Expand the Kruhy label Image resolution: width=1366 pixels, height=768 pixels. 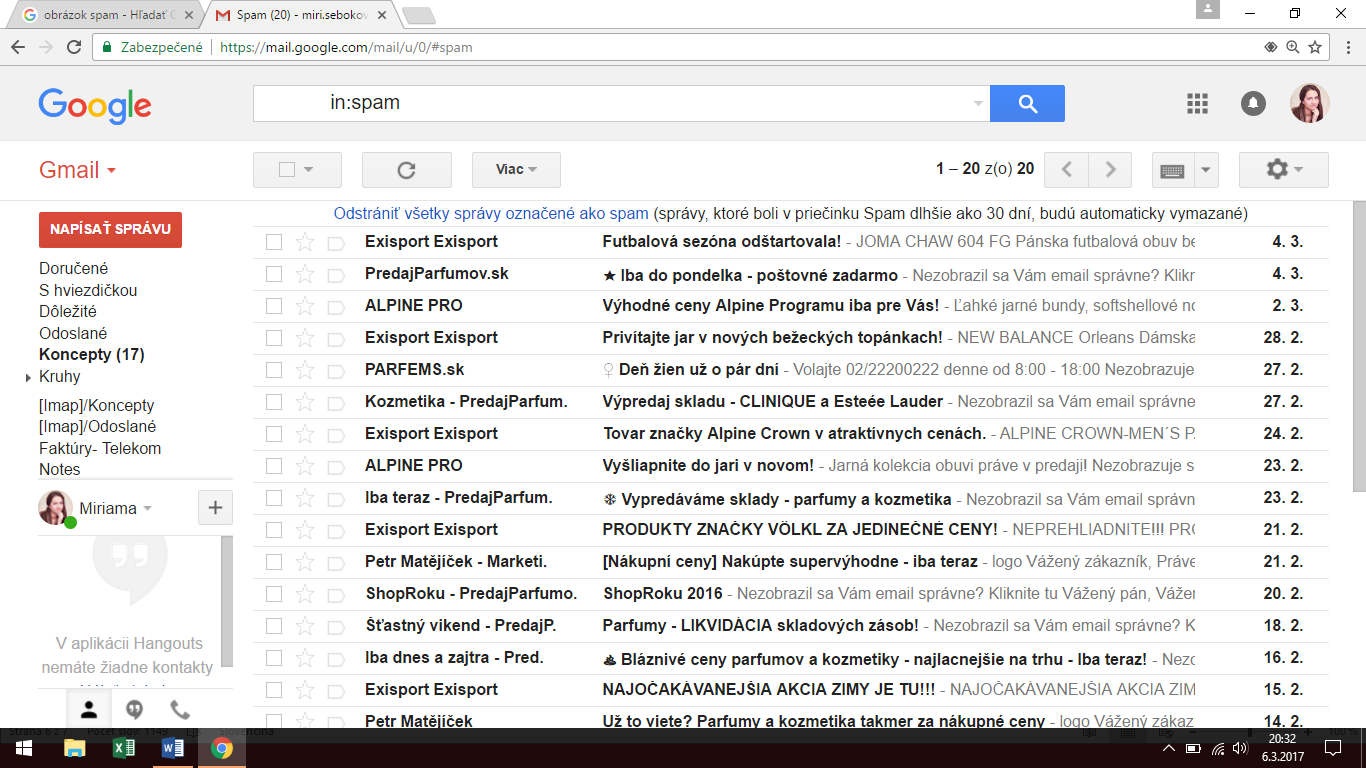(x=28, y=378)
